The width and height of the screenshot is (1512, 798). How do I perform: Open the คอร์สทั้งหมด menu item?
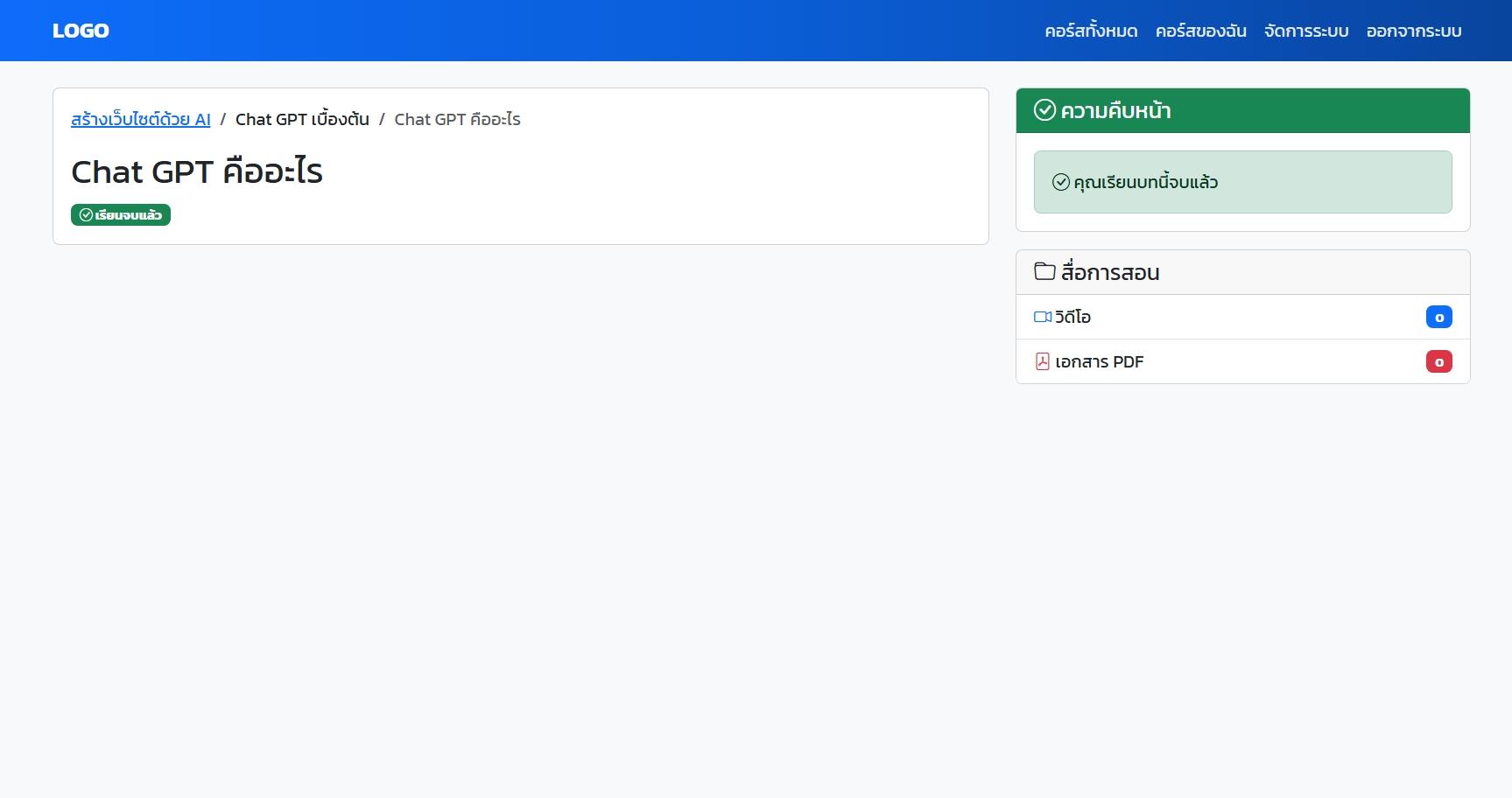pos(1091,31)
